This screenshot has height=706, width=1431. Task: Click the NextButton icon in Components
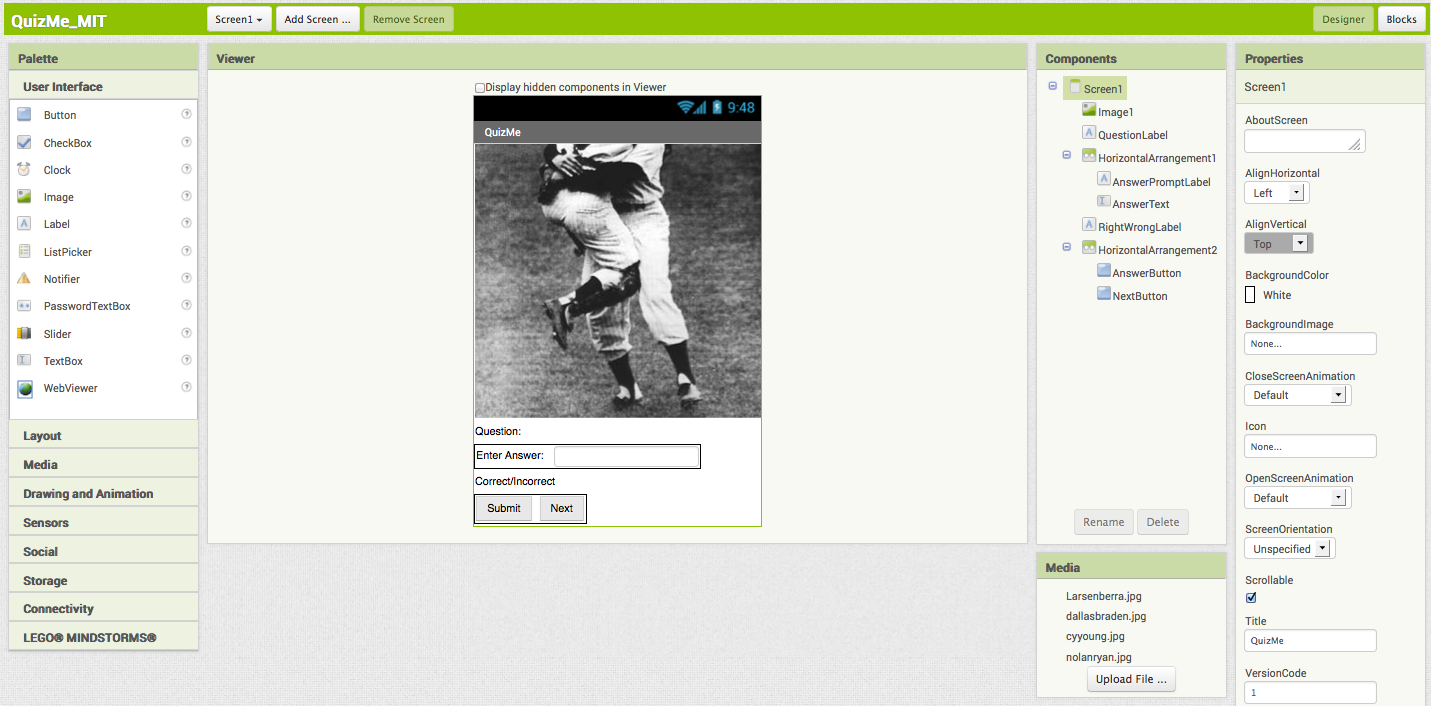(1104, 294)
